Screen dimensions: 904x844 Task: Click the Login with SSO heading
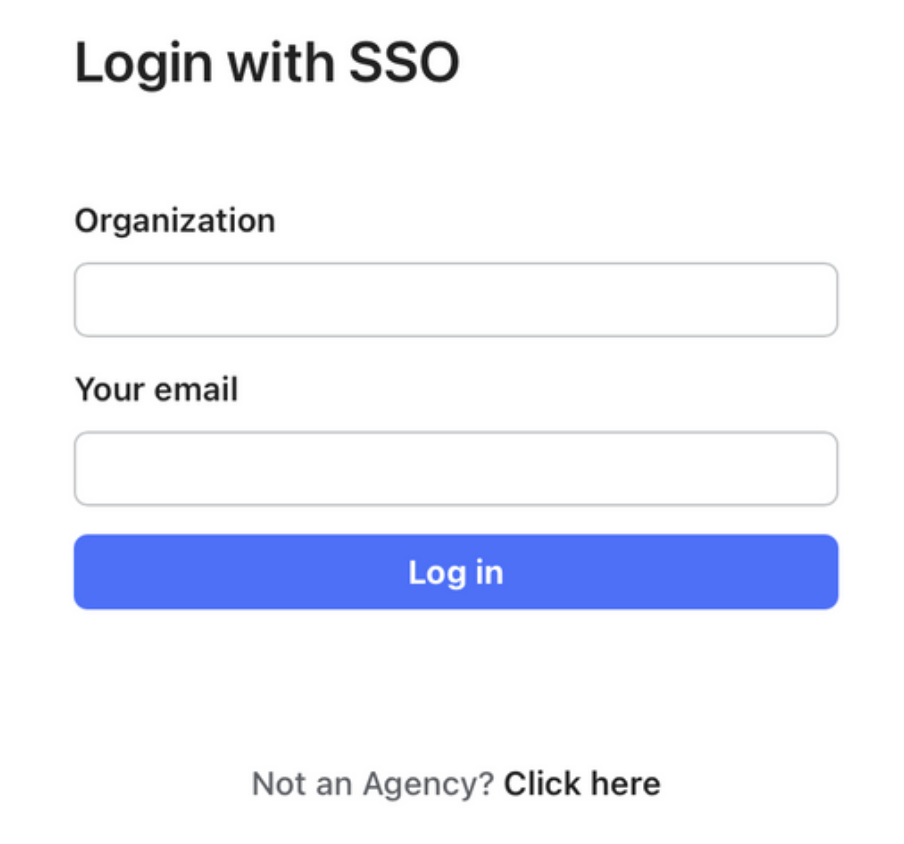267,63
